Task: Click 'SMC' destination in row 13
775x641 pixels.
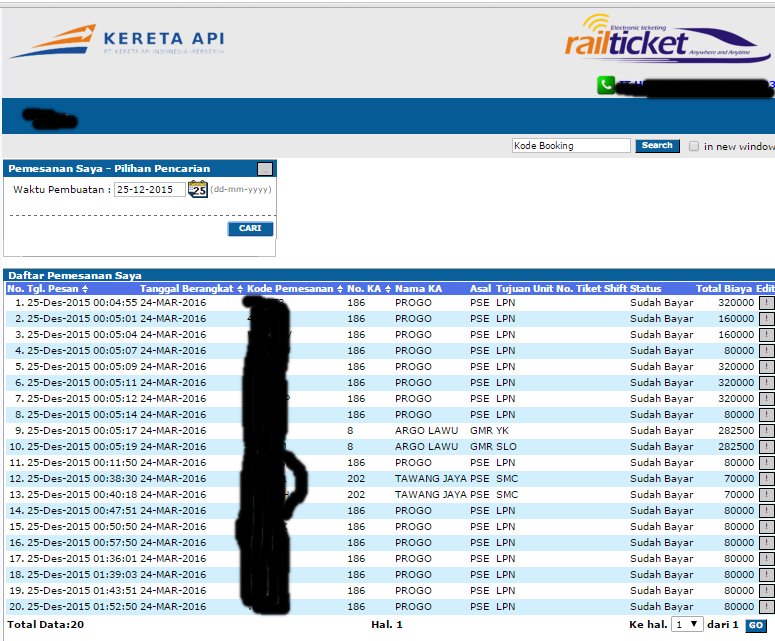Action: click(x=507, y=495)
